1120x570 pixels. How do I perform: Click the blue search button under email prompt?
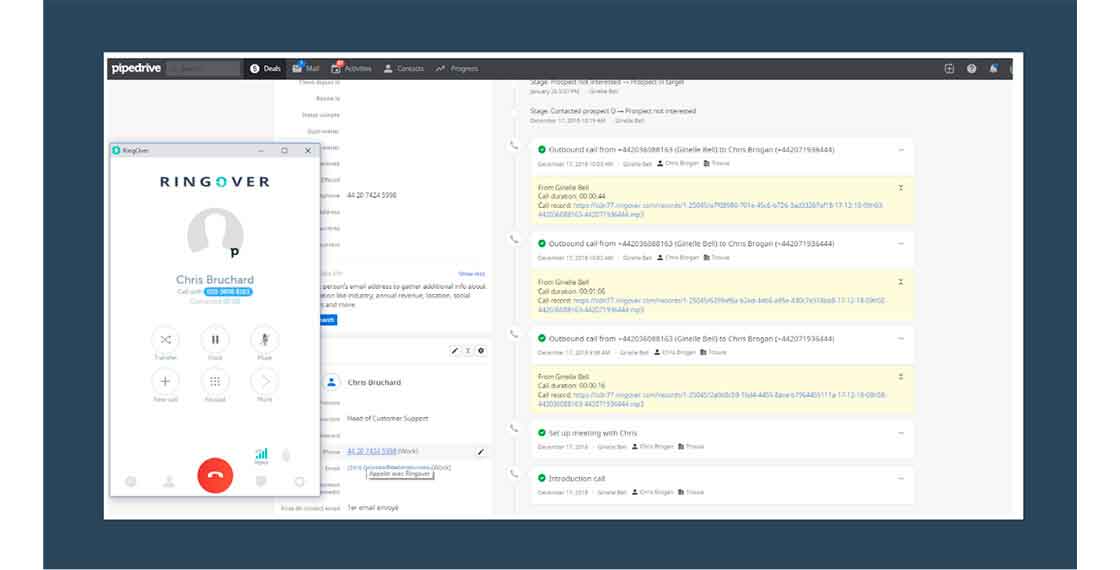pyautogui.click(x=328, y=320)
